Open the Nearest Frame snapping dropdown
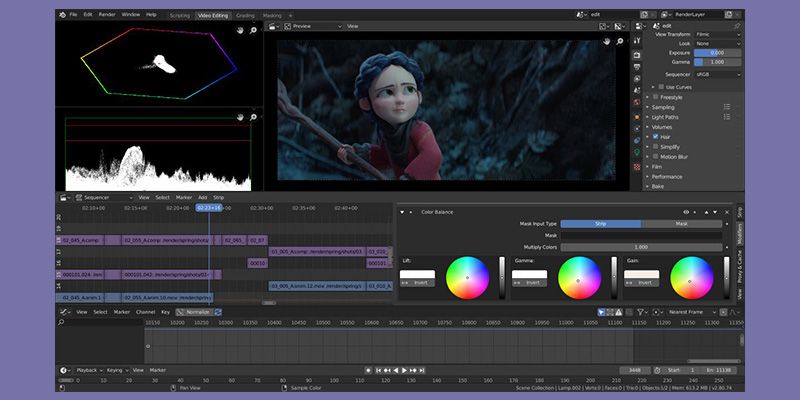 tap(688, 312)
